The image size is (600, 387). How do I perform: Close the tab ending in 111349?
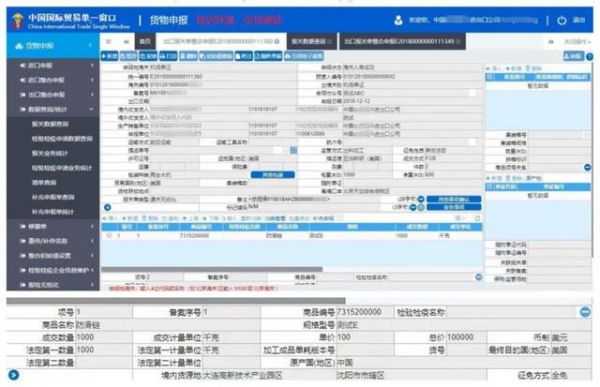point(458,41)
